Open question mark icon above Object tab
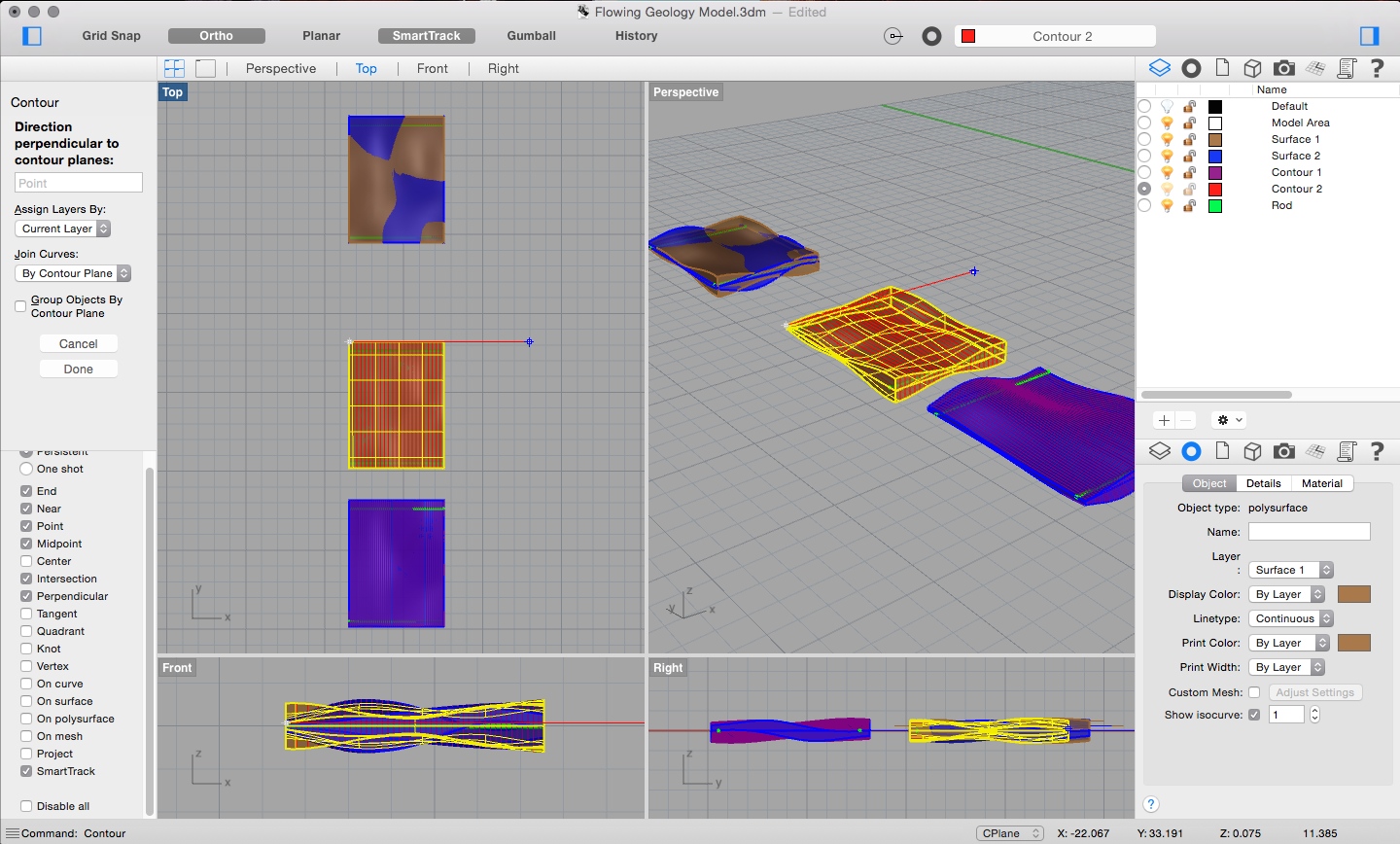Screen dimensions: 1400x844 point(1377,451)
